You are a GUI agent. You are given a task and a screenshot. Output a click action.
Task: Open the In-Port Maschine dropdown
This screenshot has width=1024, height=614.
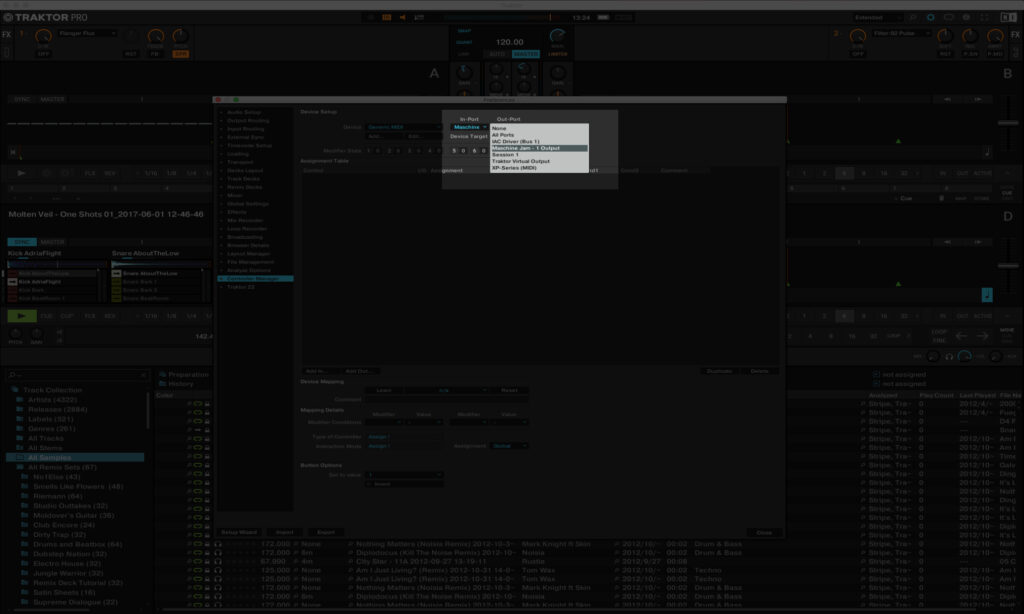tap(470, 127)
